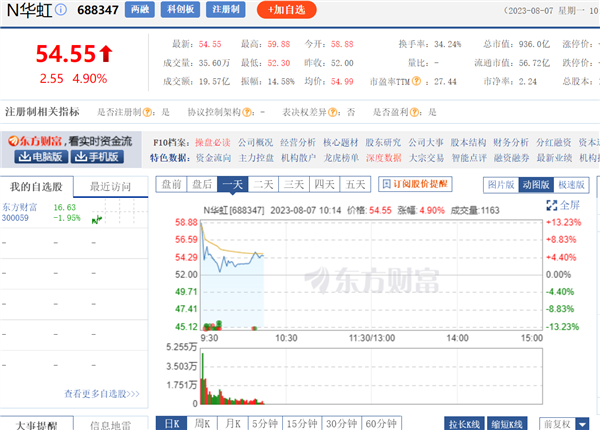Click the 两融 tag button
The image size is (600, 430).
140,10
